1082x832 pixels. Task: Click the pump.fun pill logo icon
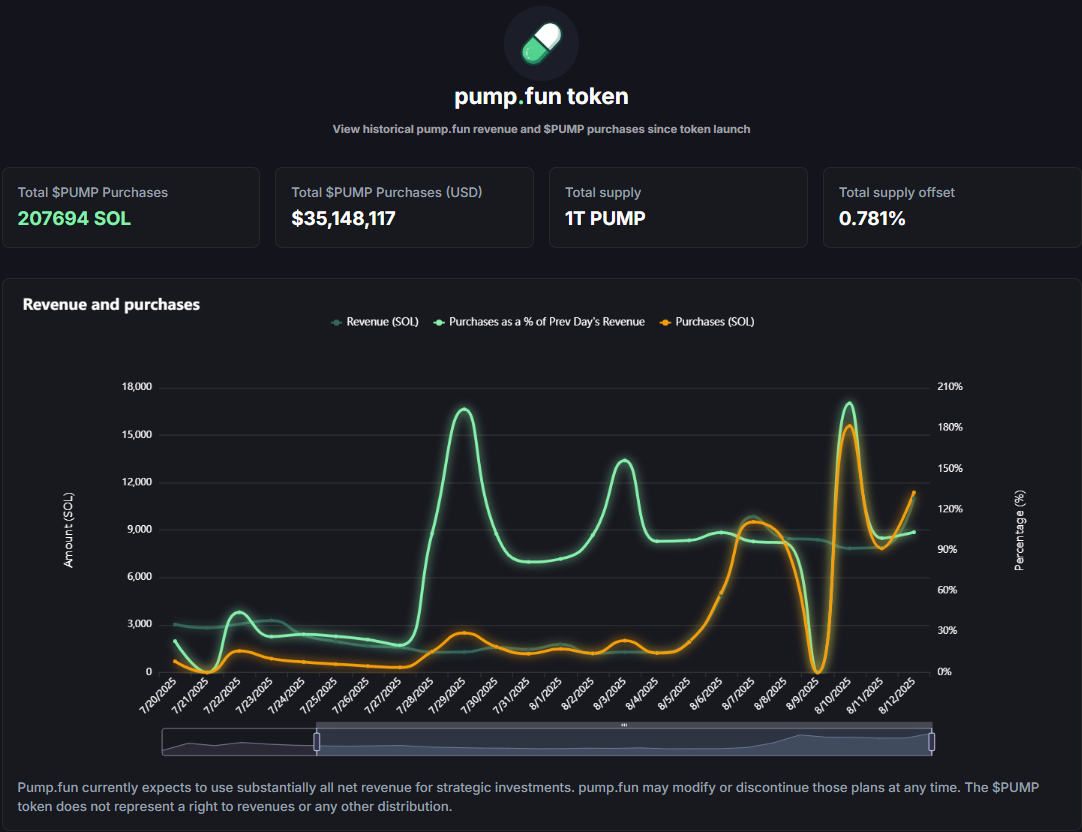[540, 42]
